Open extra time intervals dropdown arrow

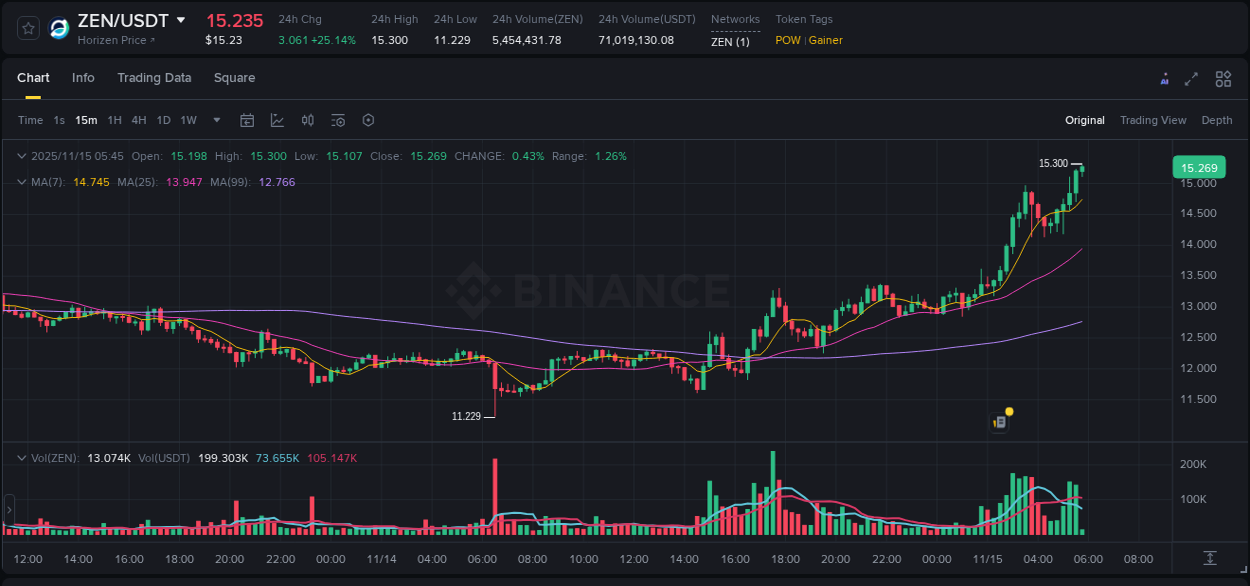[x=215, y=120]
